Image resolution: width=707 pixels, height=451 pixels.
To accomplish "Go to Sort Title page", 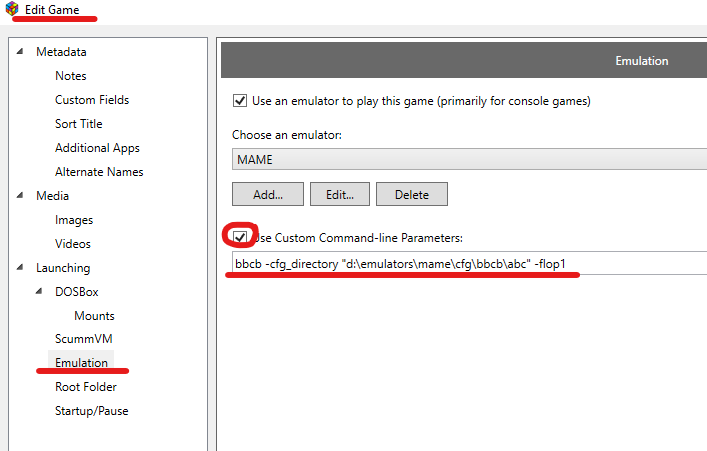I will [78, 124].
